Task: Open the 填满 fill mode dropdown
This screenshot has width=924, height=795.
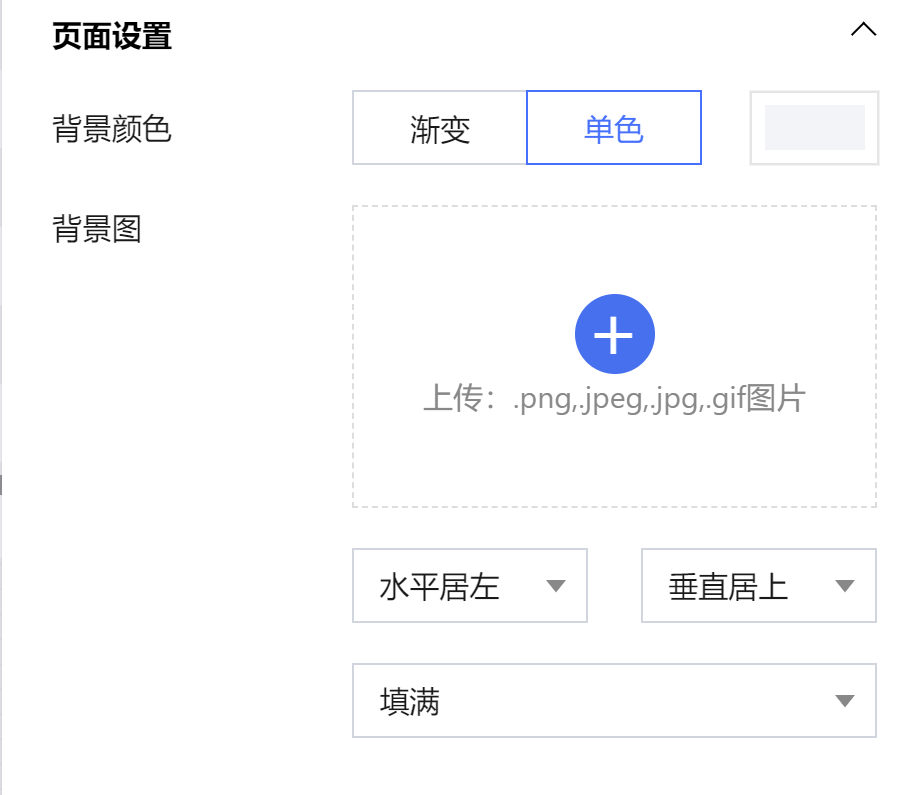Action: pyautogui.click(x=613, y=701)
